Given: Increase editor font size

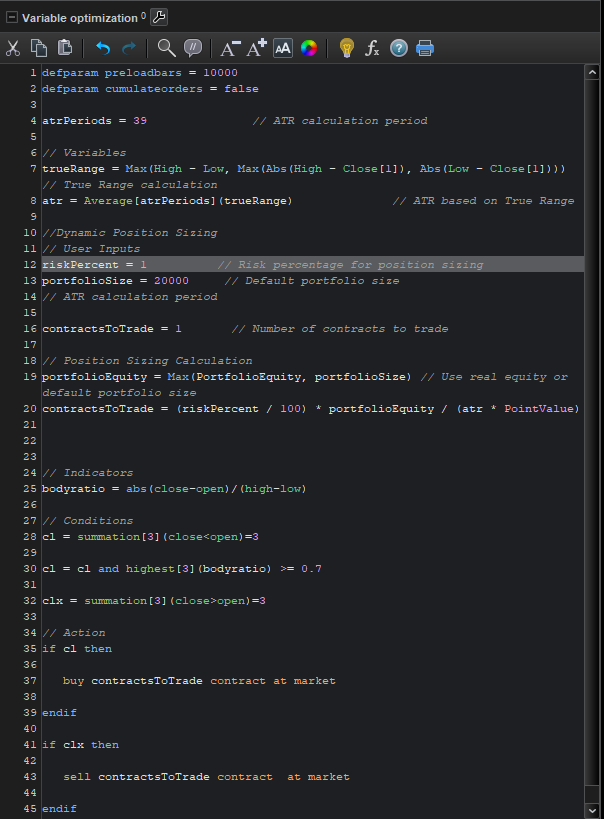Looking at the screenshot, I should tap(257, 48).
